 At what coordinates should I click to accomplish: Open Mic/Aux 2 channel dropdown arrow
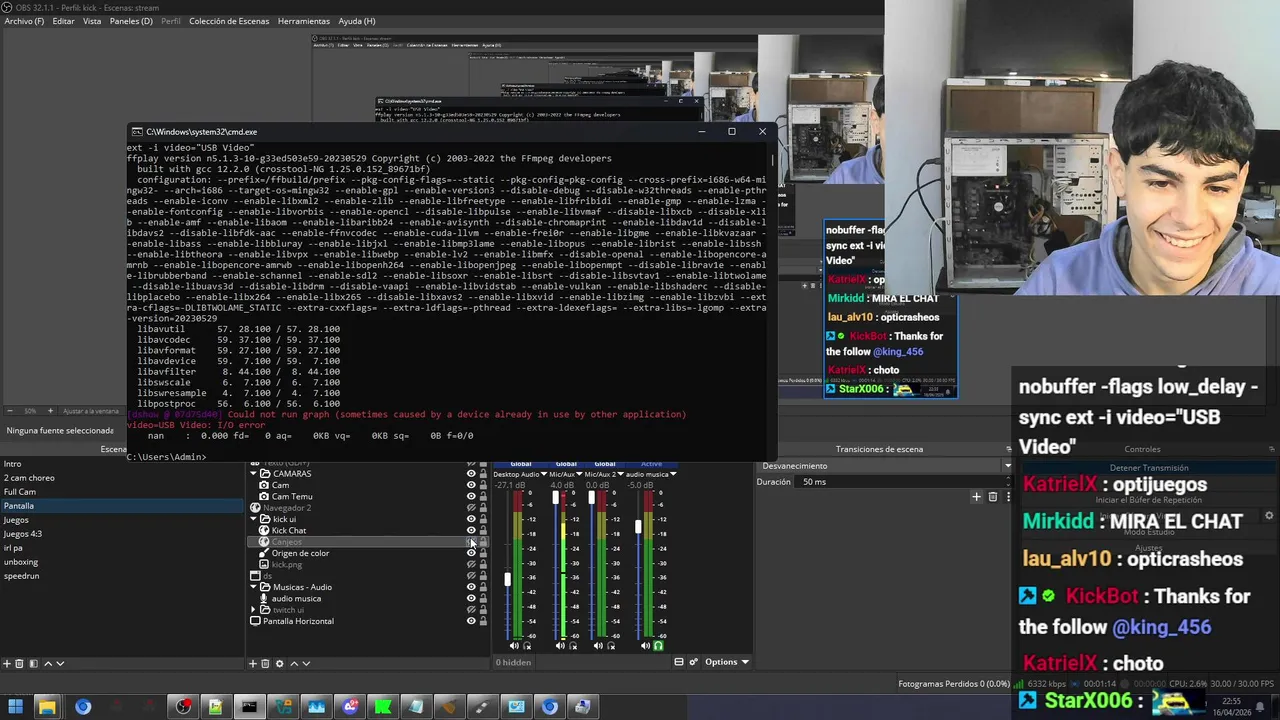[620, 474]
